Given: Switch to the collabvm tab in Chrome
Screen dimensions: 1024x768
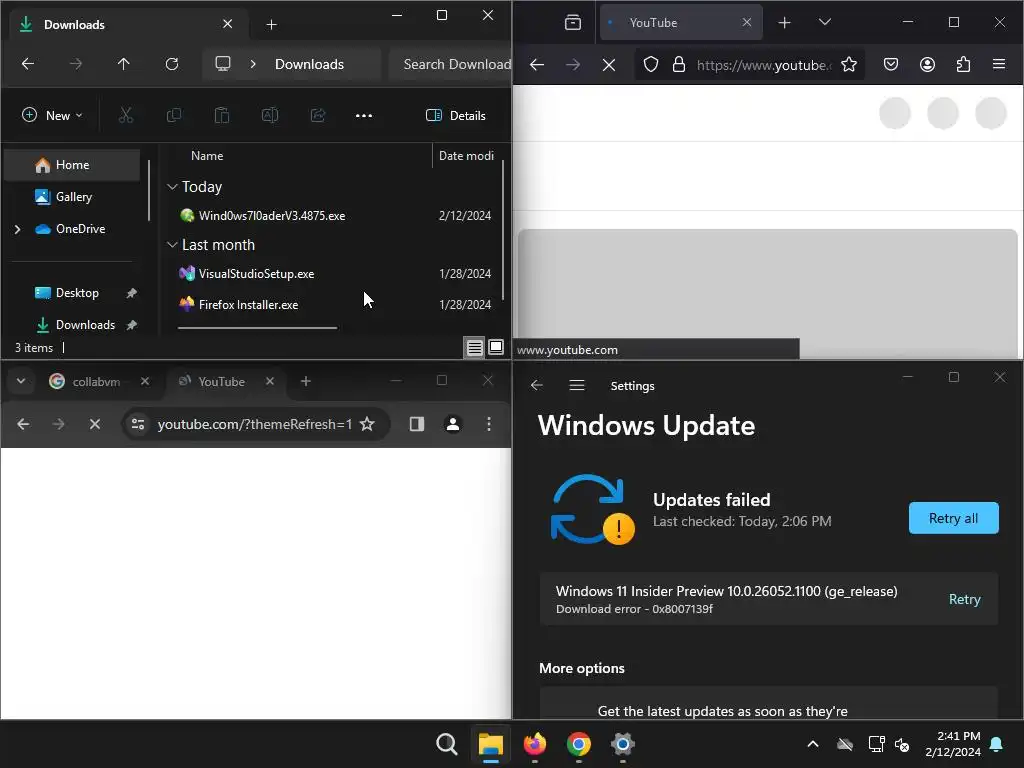Looking at the screenshot, I should [x=96, y=382].
